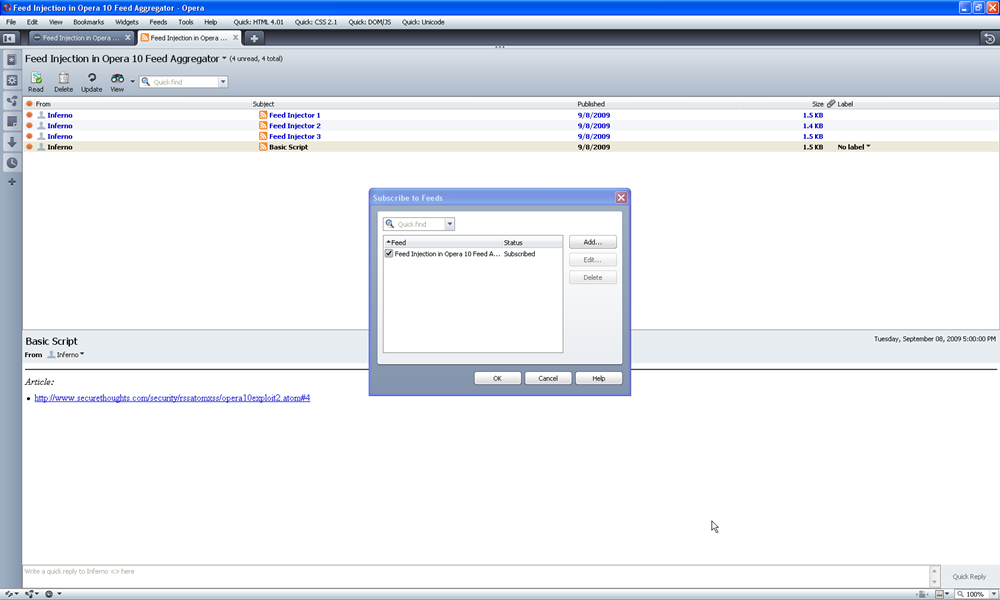
Task: Click the Quick Reply button
Action: (969, 576)
